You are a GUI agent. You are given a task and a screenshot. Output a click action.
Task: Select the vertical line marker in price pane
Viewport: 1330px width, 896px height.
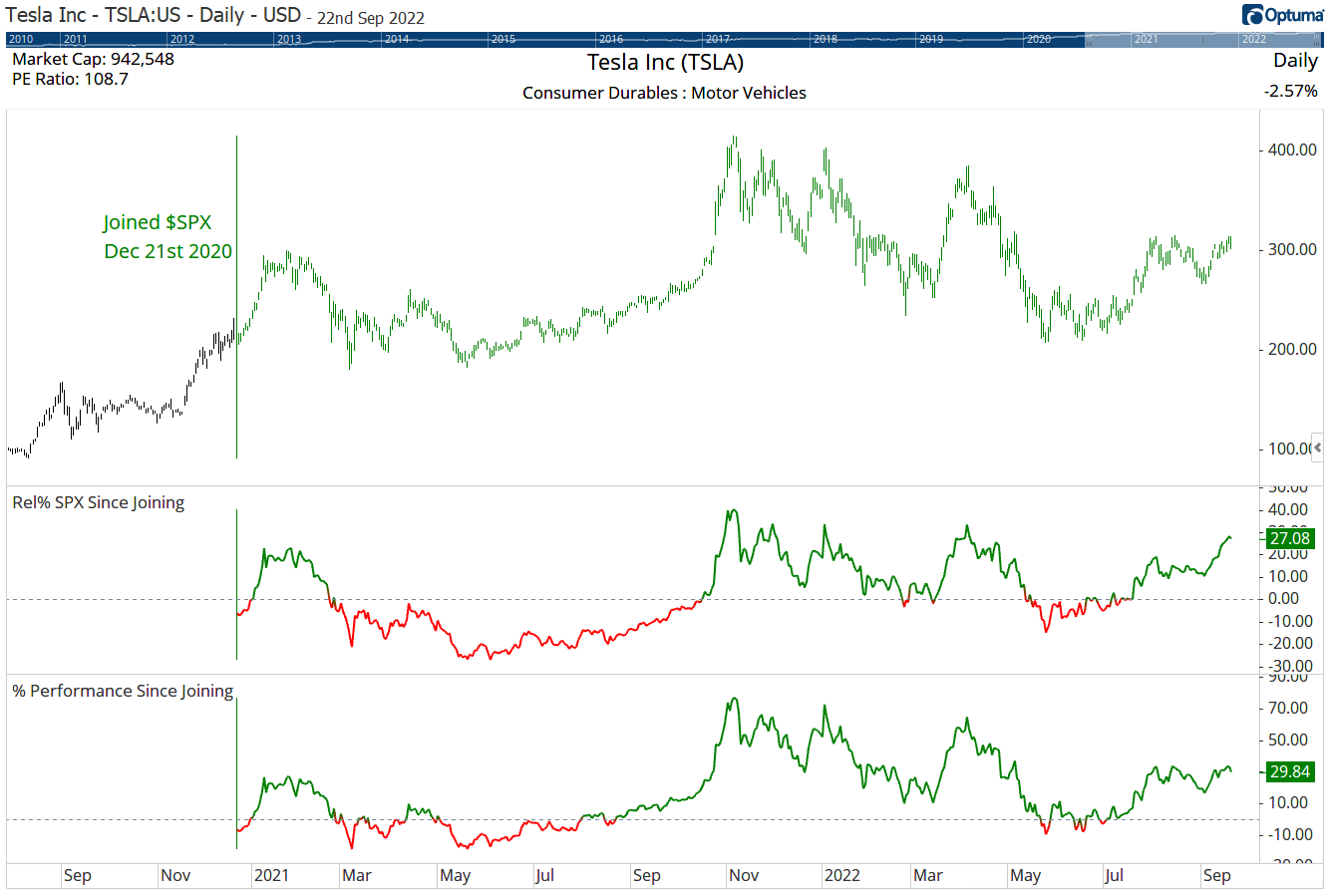click(x=236, y=297)
